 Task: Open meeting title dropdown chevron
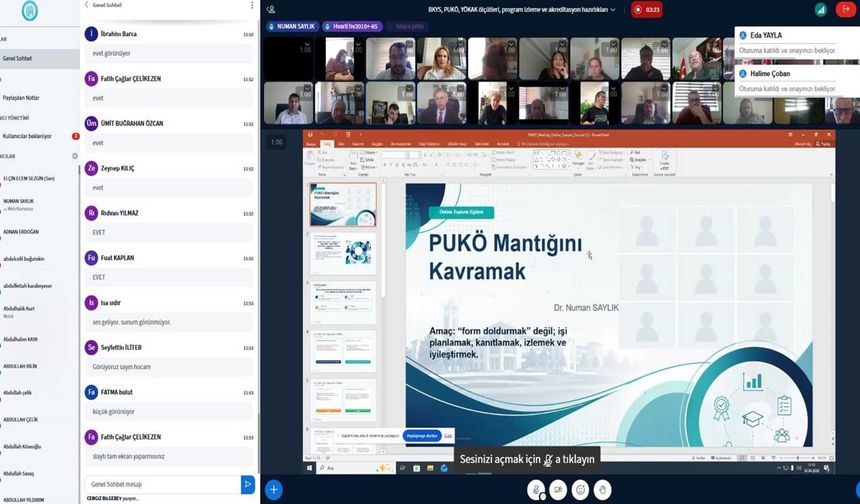613,10
